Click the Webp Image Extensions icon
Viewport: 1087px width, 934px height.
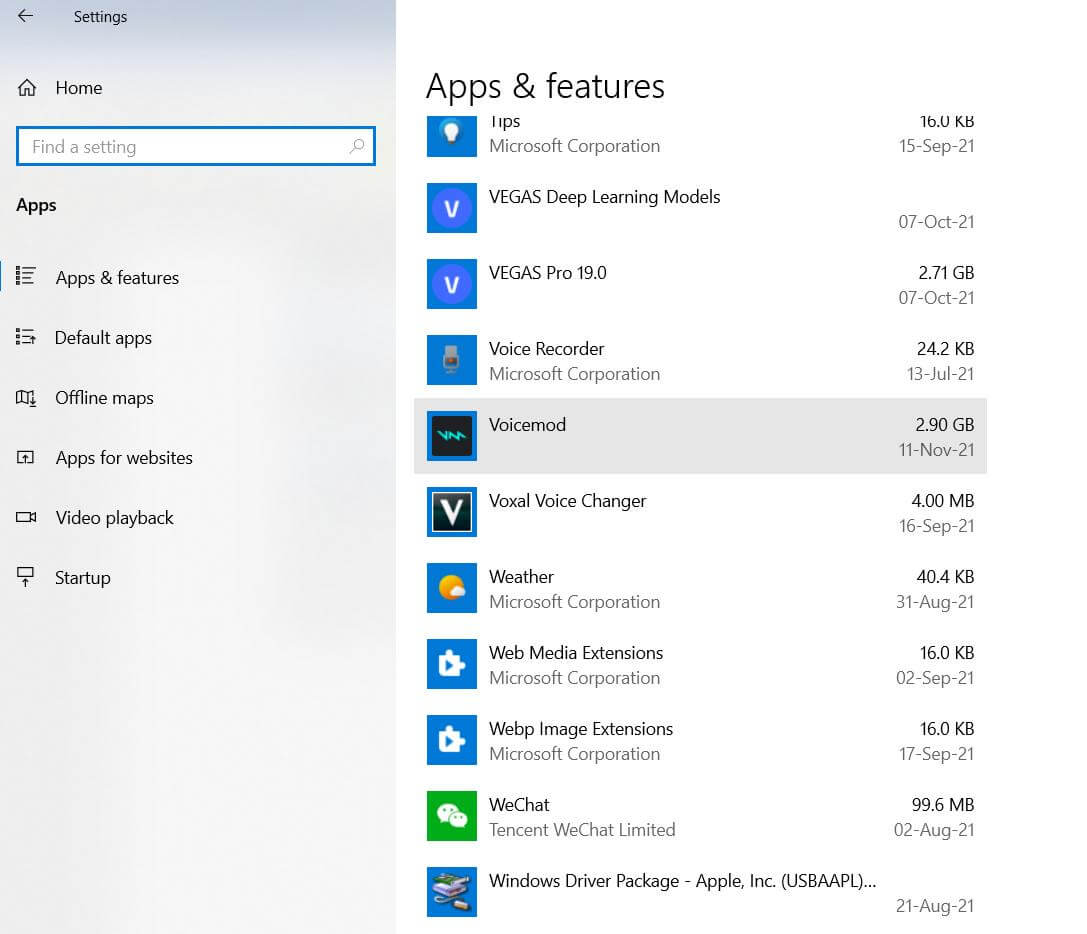pyautogui.click(x=451, y=740)
